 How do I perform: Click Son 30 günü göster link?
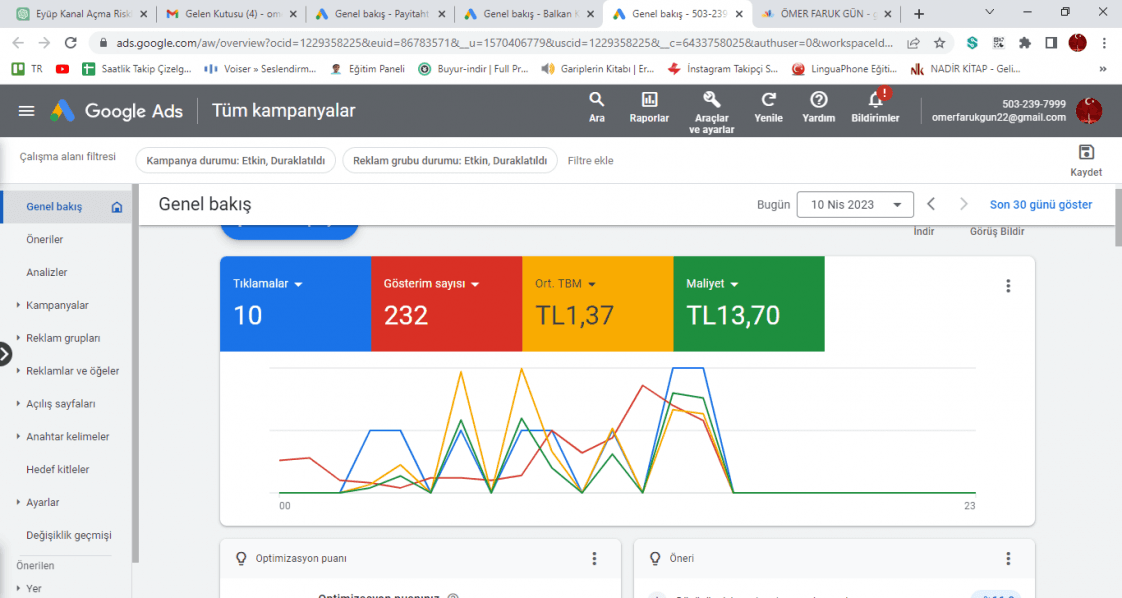(1041, 205)
